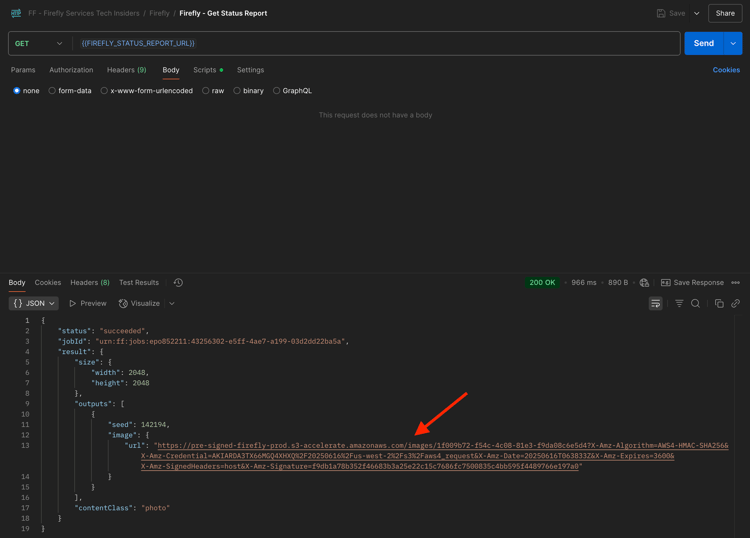Switch to the Authorization tab
The width and height of the screenshot is (750, 538).
coord(71,70)
